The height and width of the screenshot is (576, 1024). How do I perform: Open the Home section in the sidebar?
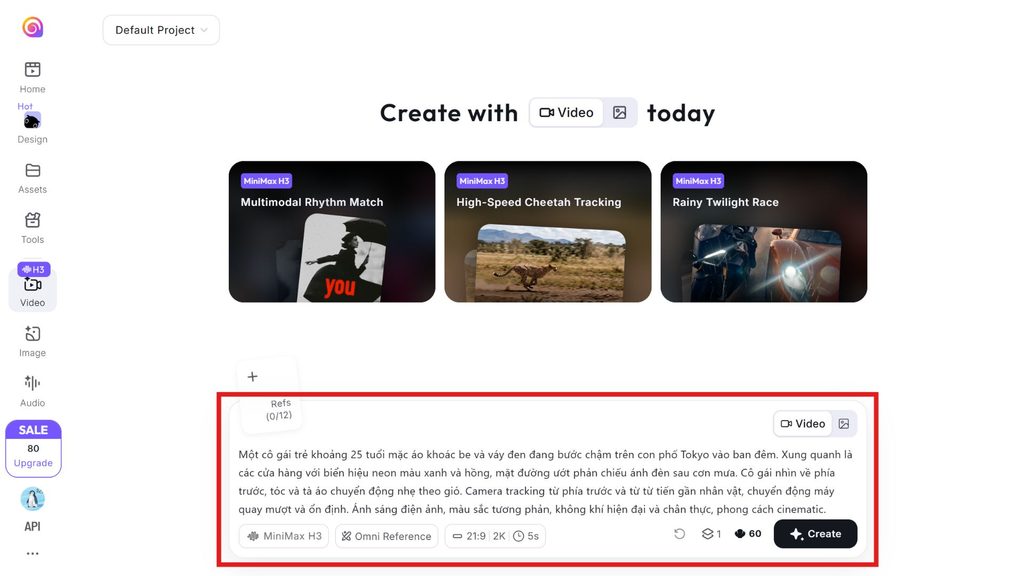click(x=33, y=77)
